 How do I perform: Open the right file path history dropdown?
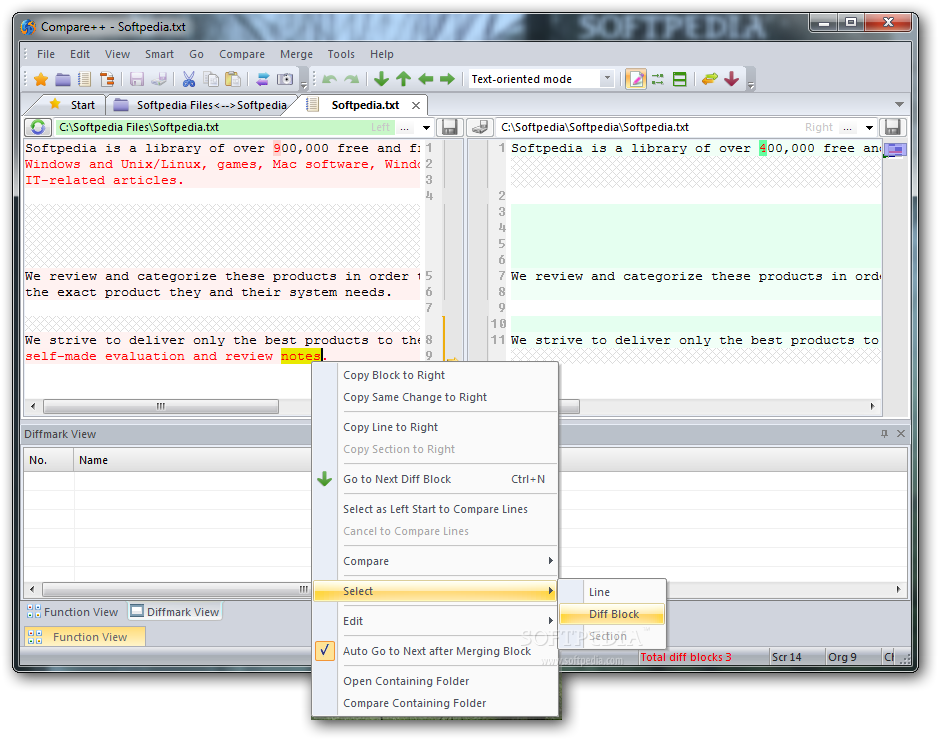click(x=870, y=128)
